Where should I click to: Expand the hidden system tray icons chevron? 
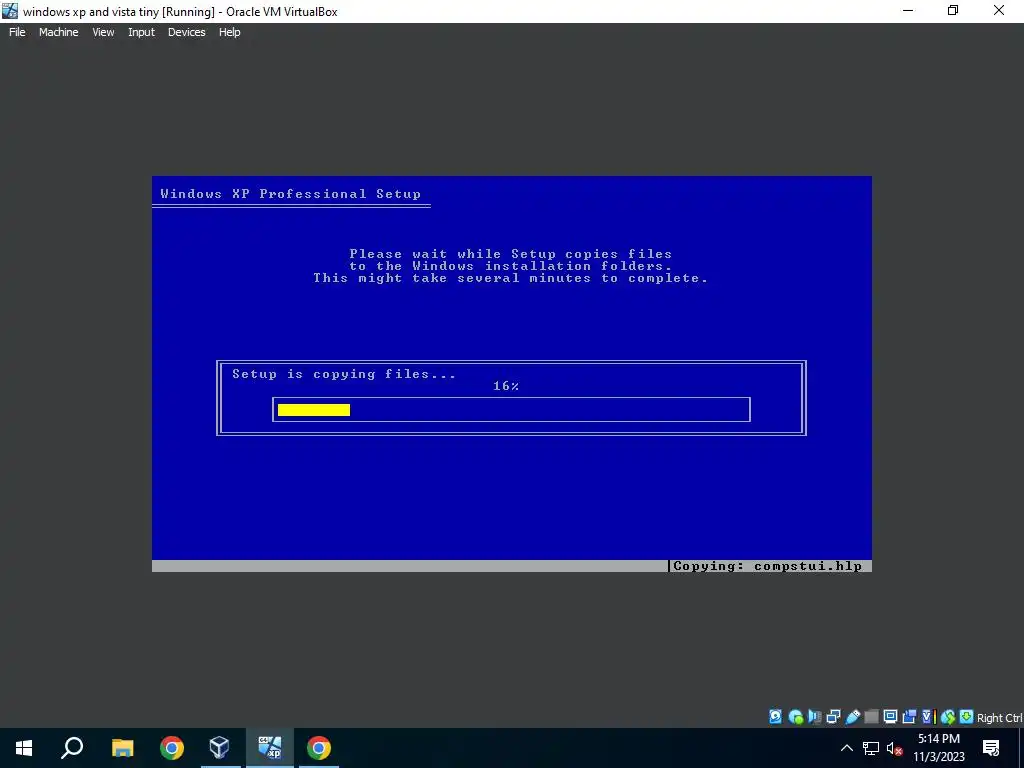846,748
